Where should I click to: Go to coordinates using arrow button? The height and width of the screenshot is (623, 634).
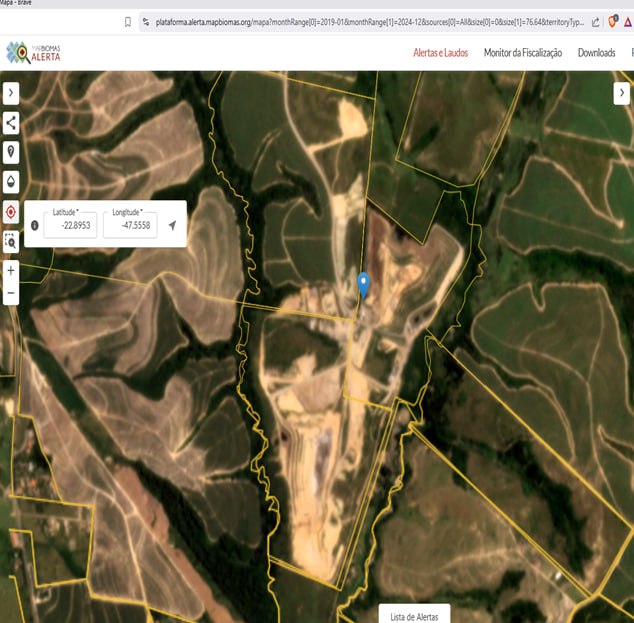tap(172, 226)
